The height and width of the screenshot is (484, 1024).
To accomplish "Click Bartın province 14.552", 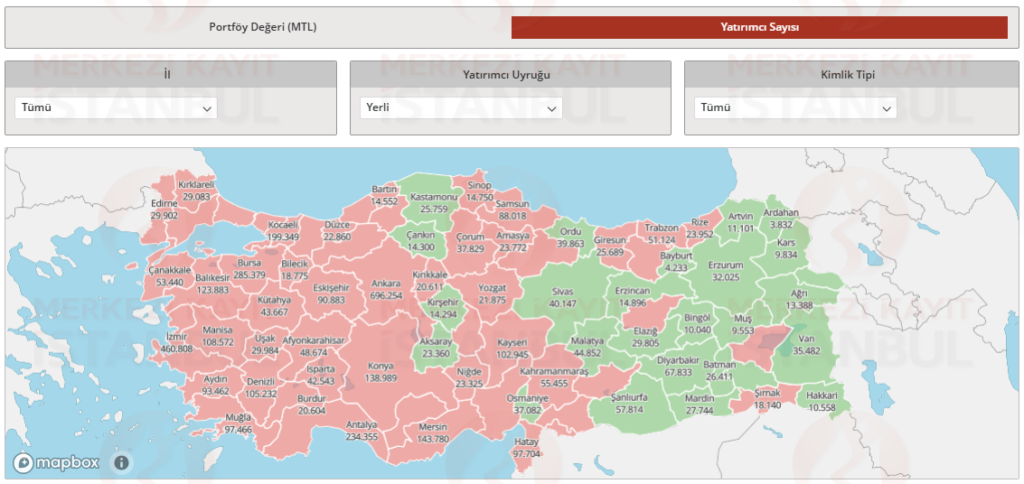I will click(384, 195).
